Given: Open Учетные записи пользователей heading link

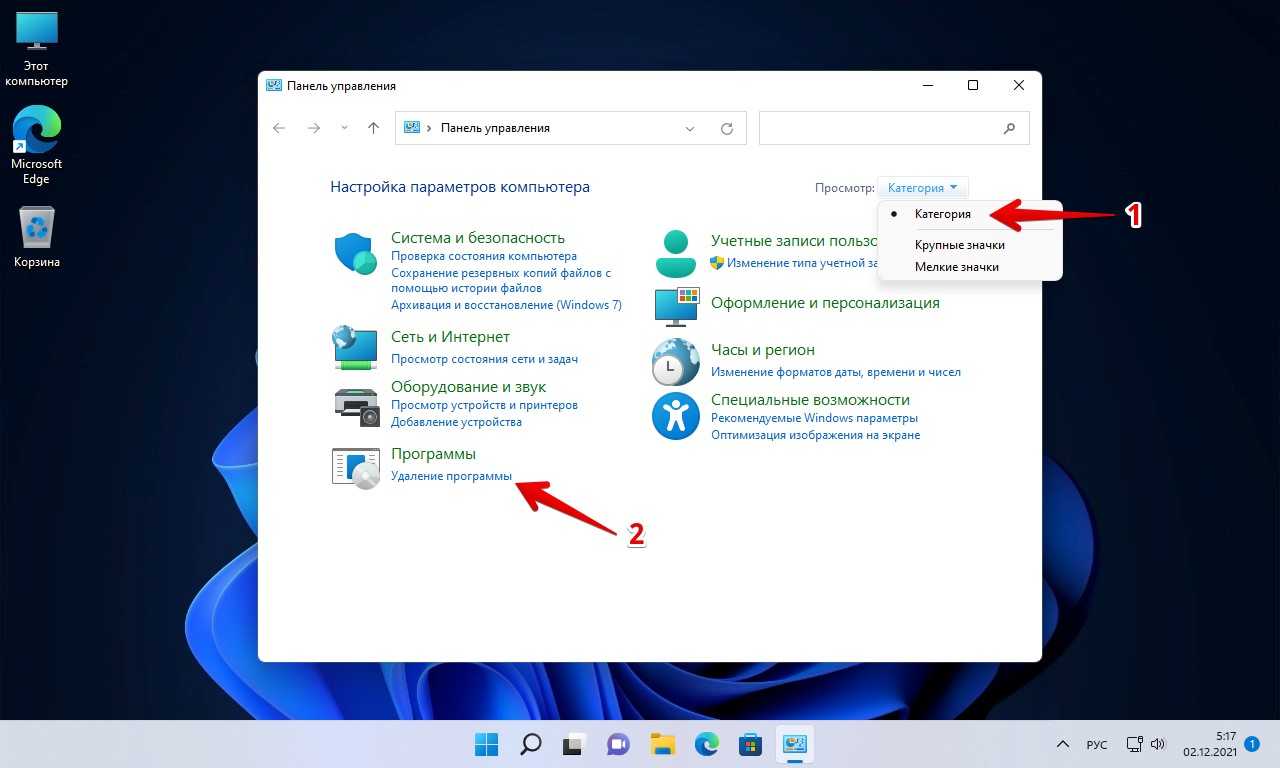Looking at the screenshot, I should point(794,240).
